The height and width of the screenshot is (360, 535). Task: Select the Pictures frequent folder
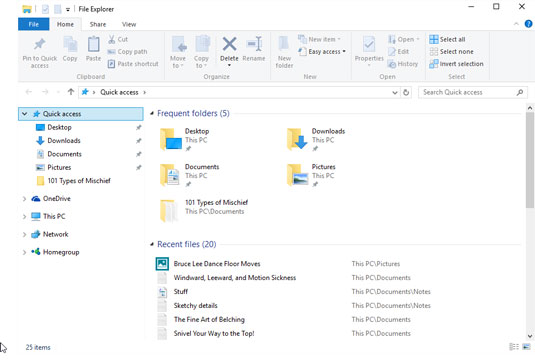[x=311, y=175]
